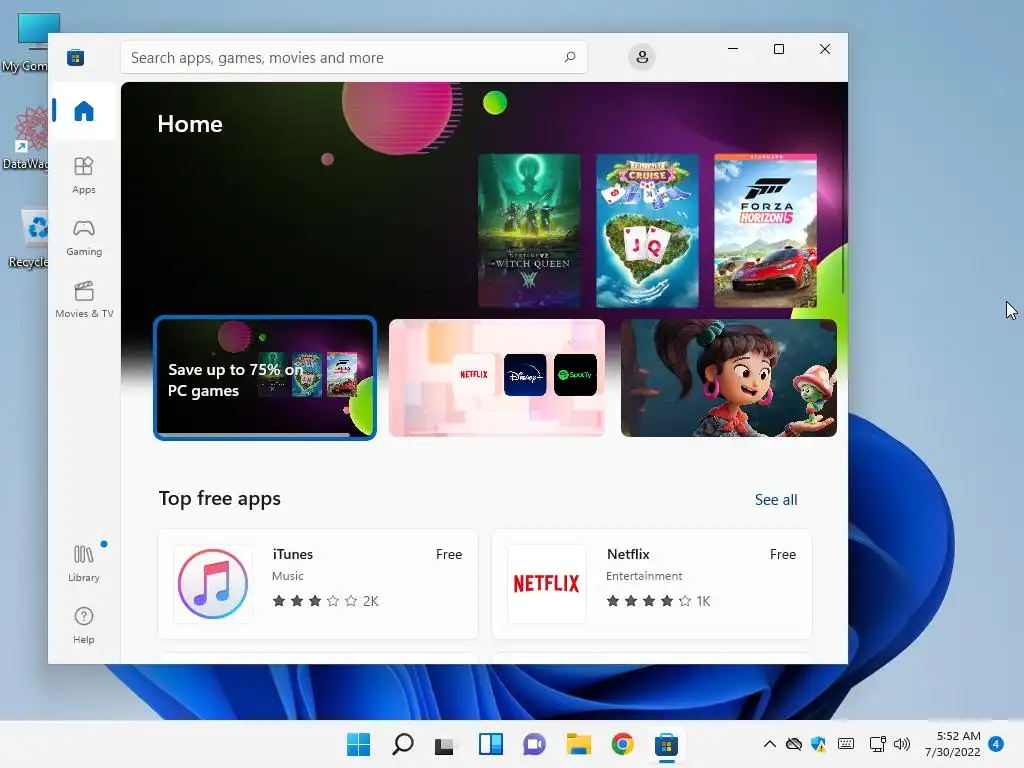This screenshot has height=768, width=1024.
Task: Click the search apps, games, movies field
Action: coord(353,57)
